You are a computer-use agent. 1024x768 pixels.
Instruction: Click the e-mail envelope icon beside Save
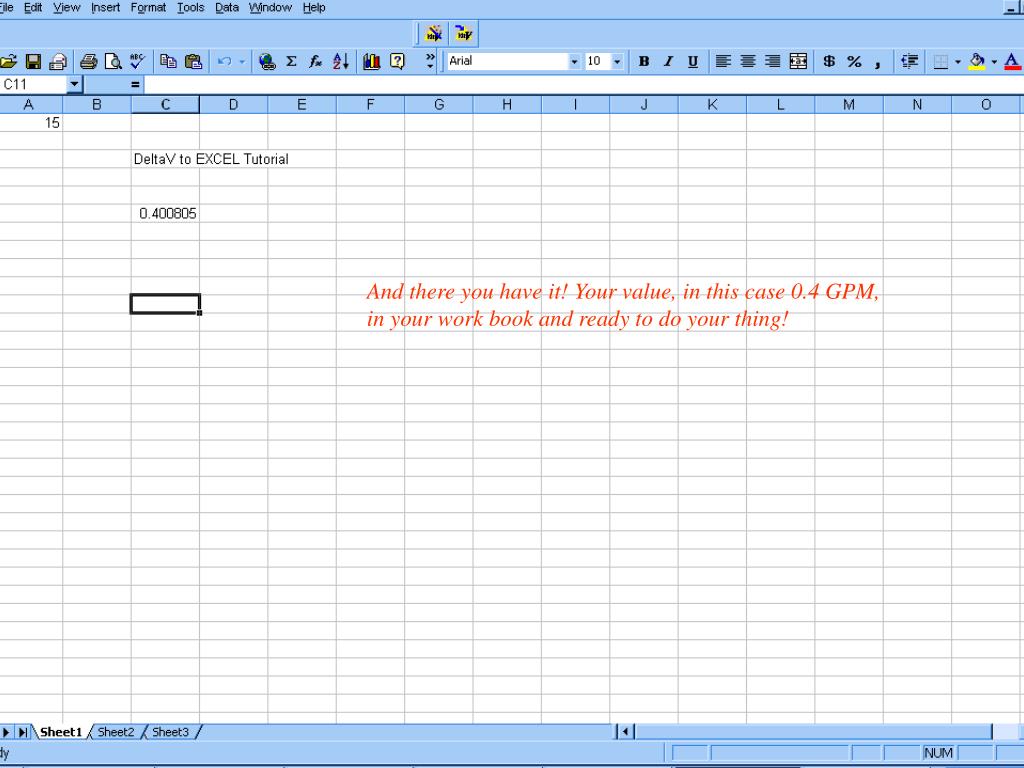coord(57,61)
